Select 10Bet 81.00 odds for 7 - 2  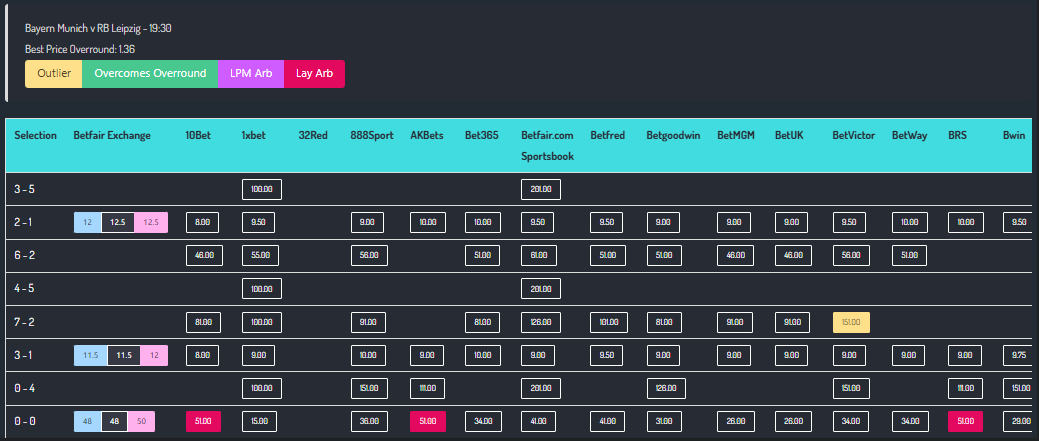pos(203,322)
